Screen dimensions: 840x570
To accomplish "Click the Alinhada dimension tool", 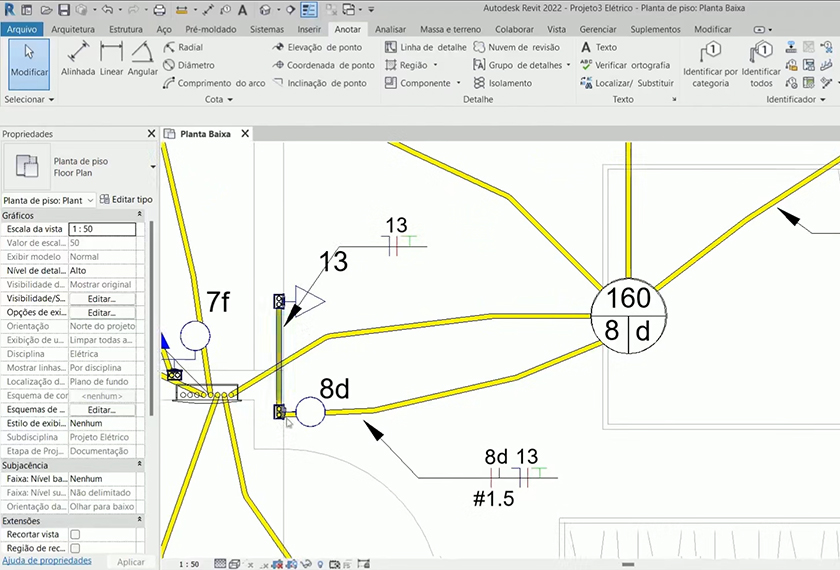I will (78, 58).
